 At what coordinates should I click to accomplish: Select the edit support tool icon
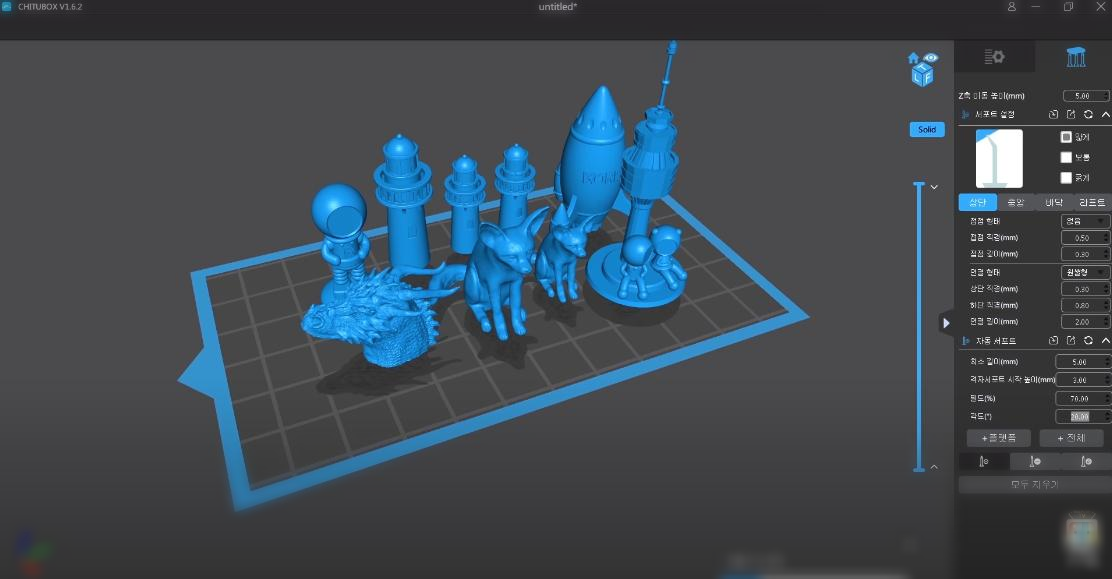[x=1086, y=462]
